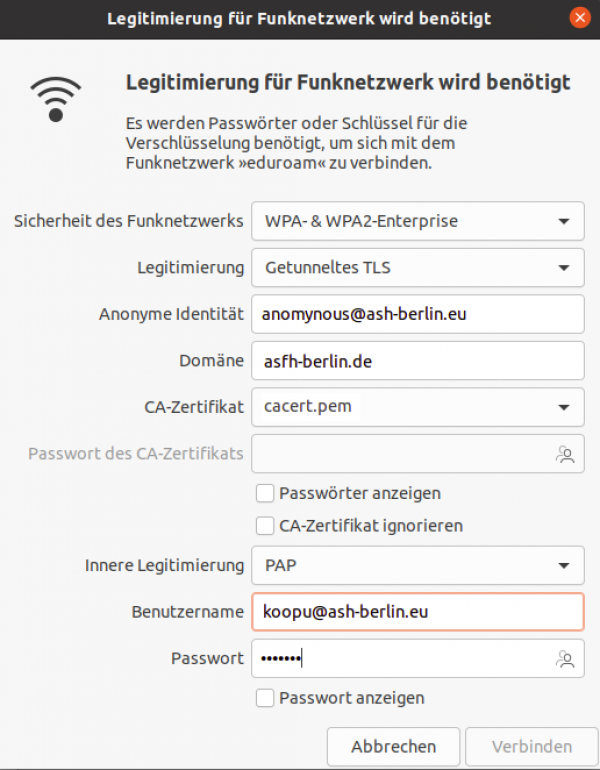Click the cacert.pem certificate chooser
This screenshot has width=600, height=770.
(x=418, y=407)
